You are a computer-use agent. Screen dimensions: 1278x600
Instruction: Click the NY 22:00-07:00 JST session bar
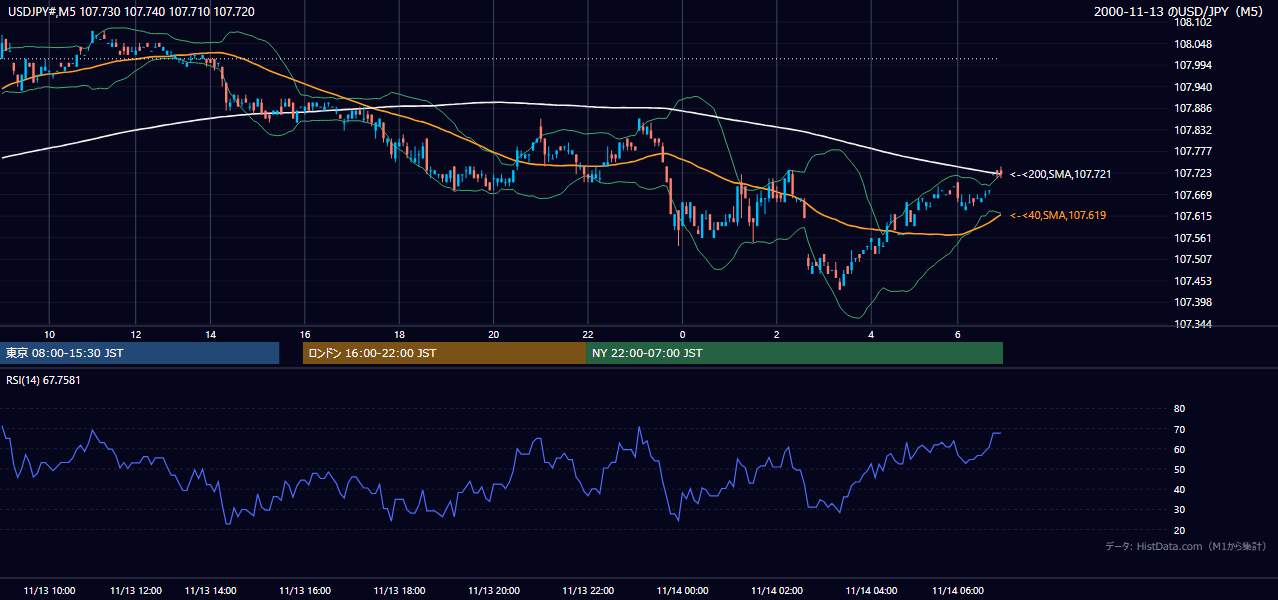[794, 353]
